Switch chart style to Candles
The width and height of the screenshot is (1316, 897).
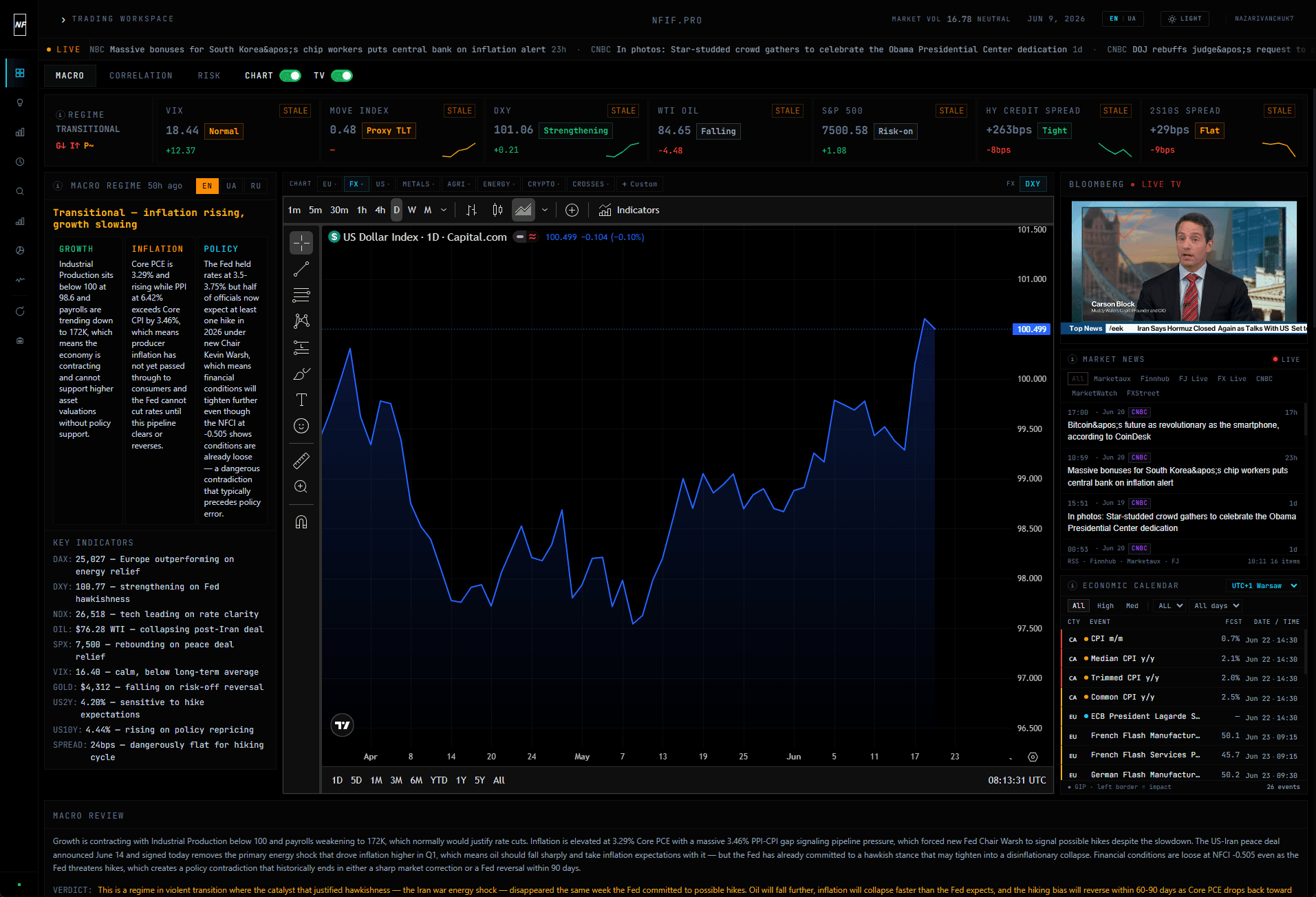pyautogui.click(x=497, y=210)
